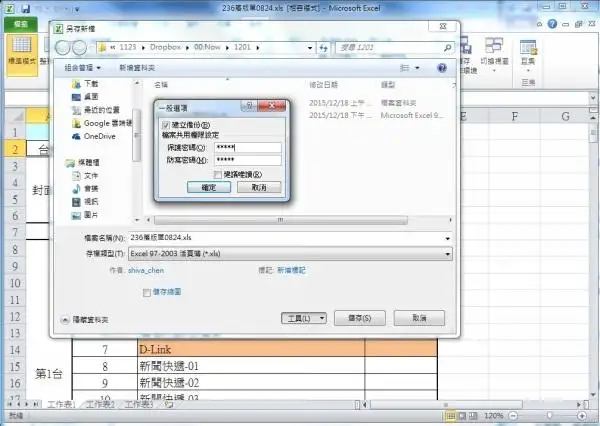Click the horizontal scrollbar in file list
Viewport: 600px width, 426px height.
click(280, 220)
